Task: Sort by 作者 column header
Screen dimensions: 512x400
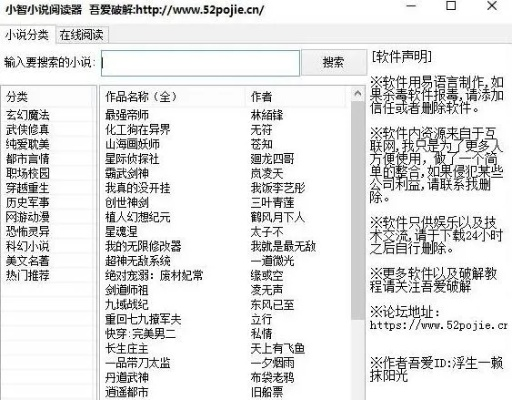Action: (295, 97)
